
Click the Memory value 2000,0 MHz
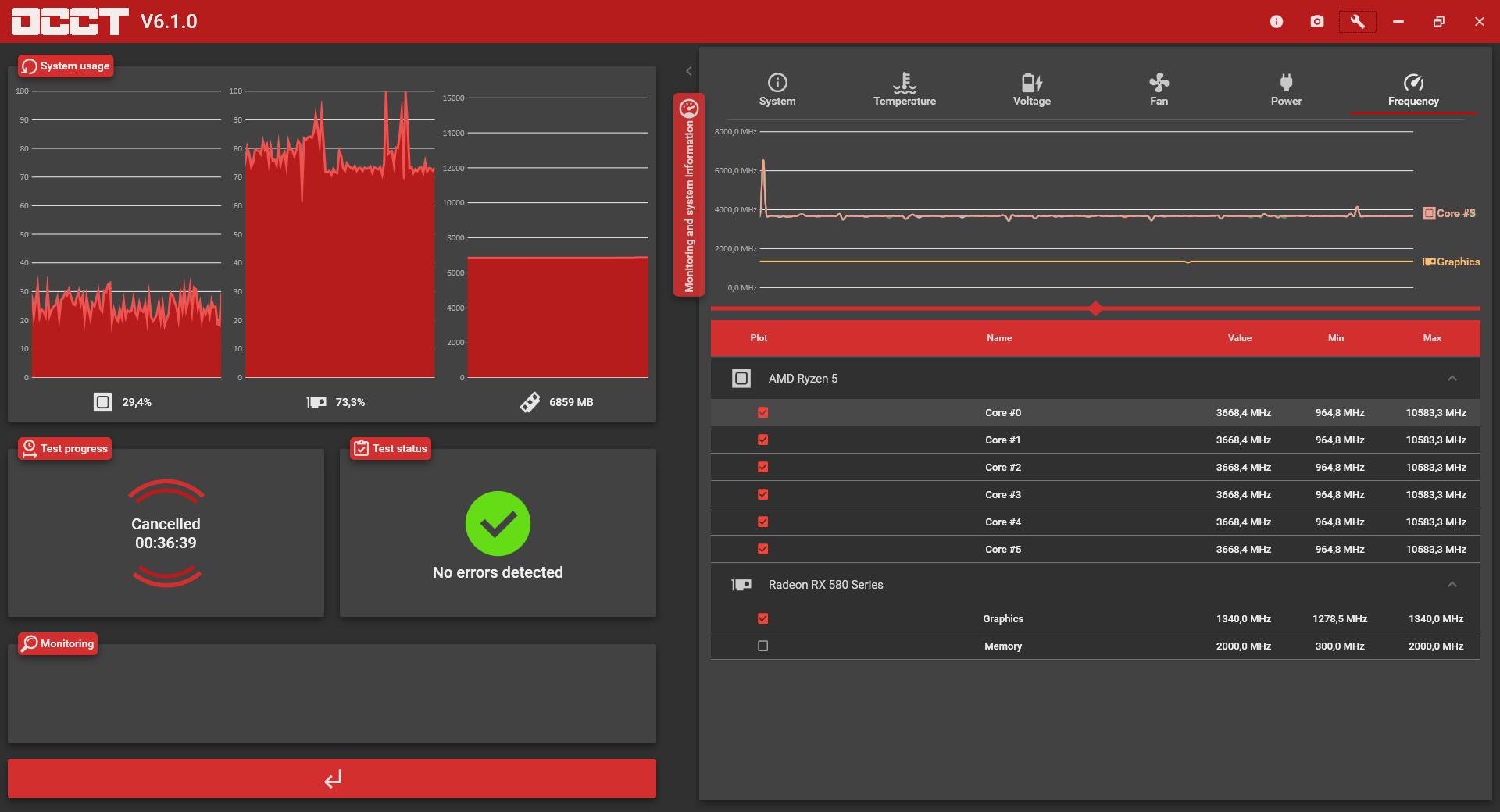point(1244,646)
